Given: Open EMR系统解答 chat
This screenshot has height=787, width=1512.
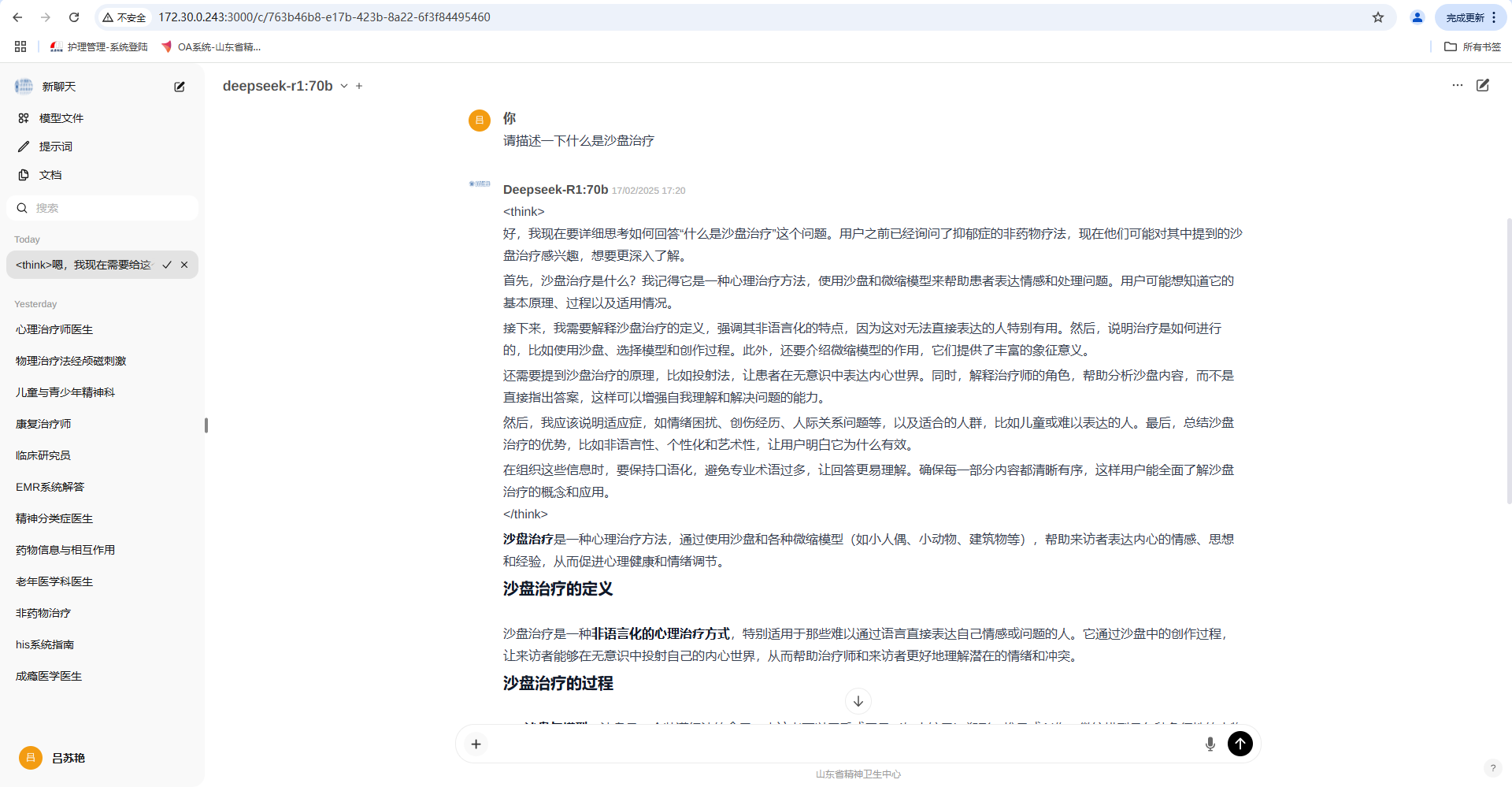Looking at the screenshot, I should point(102,487).
